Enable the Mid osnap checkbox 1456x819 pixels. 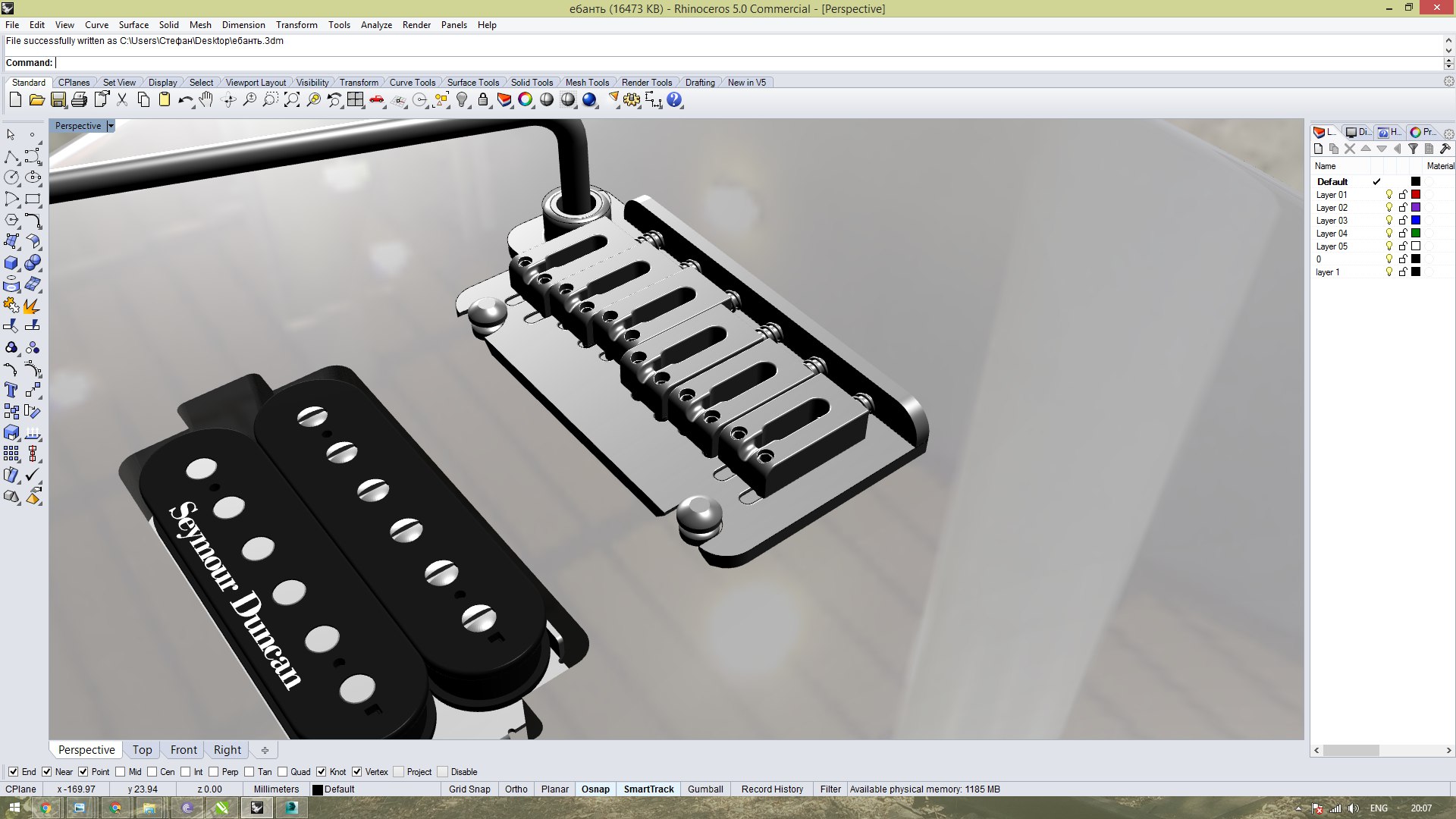click(x=120, y=772)
